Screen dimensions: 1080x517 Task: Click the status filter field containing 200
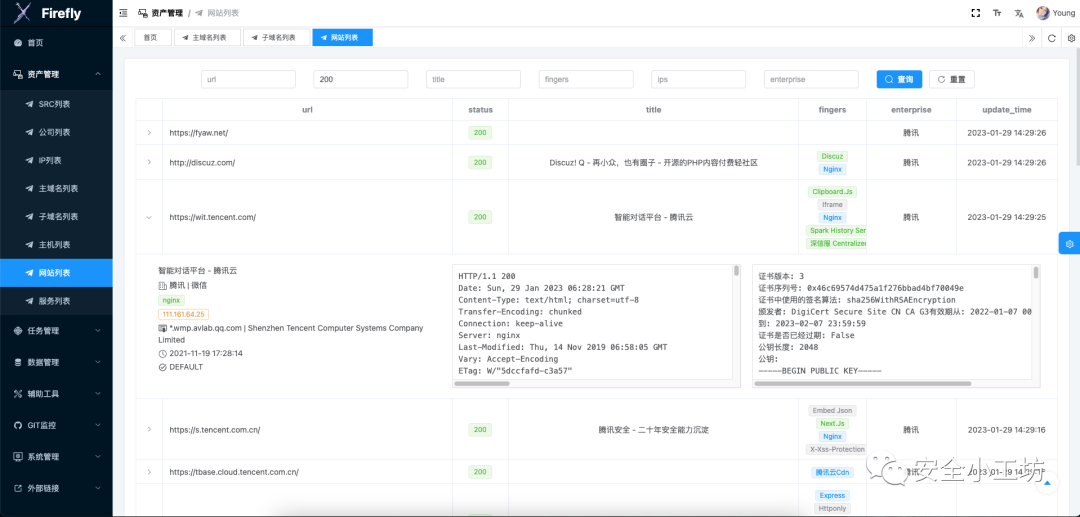[361, 79]
